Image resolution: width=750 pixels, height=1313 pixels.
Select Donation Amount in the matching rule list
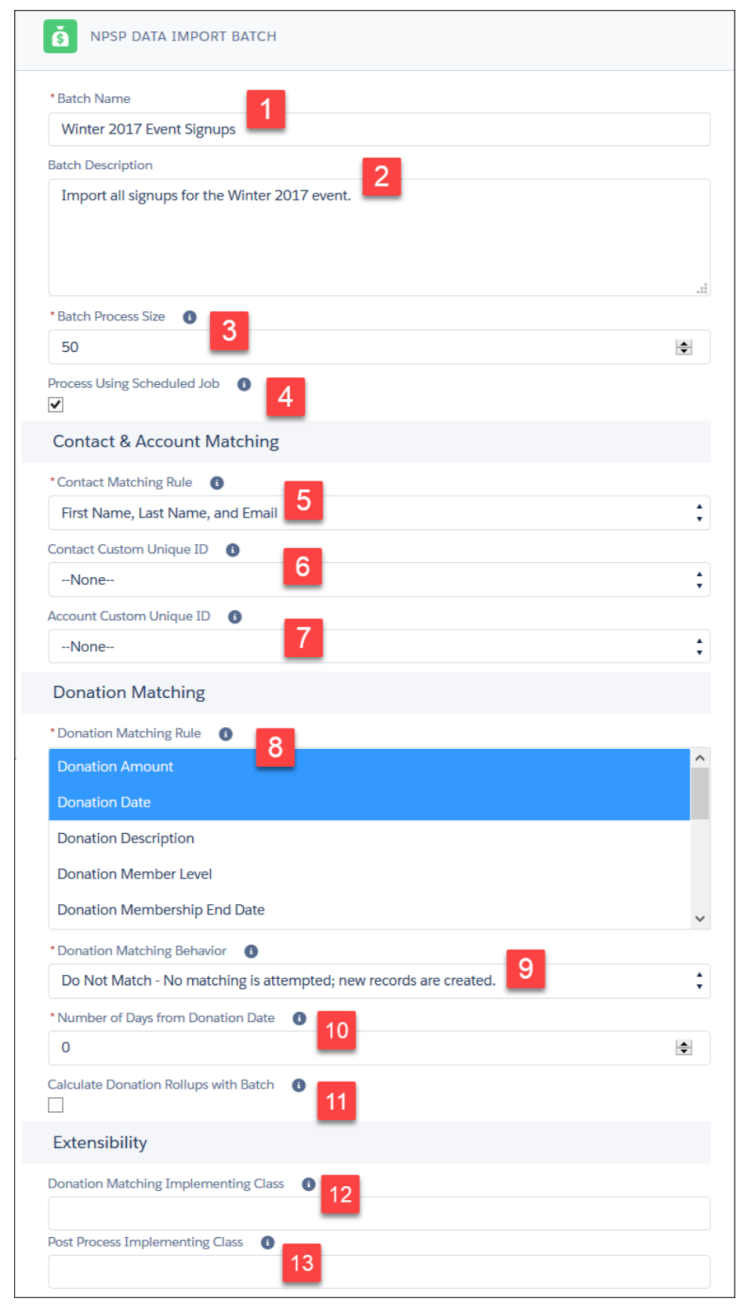[369, 767]
